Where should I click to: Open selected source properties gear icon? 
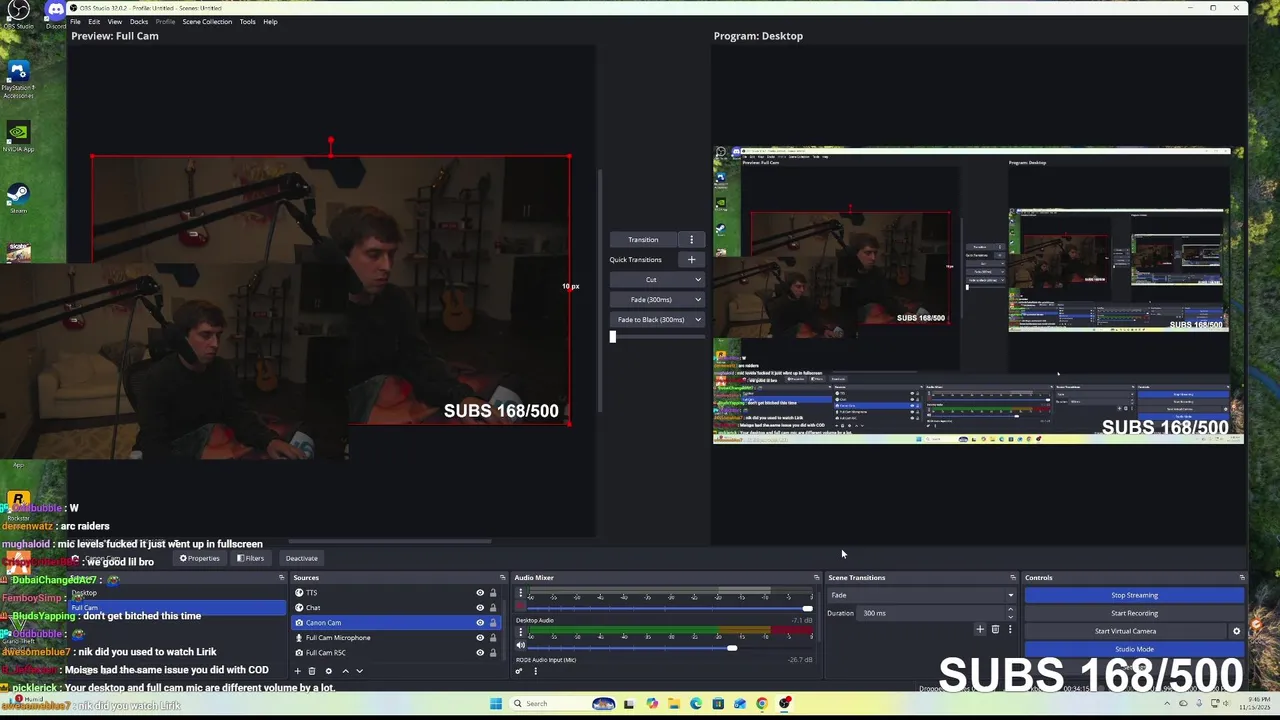(x=328, y=671)
